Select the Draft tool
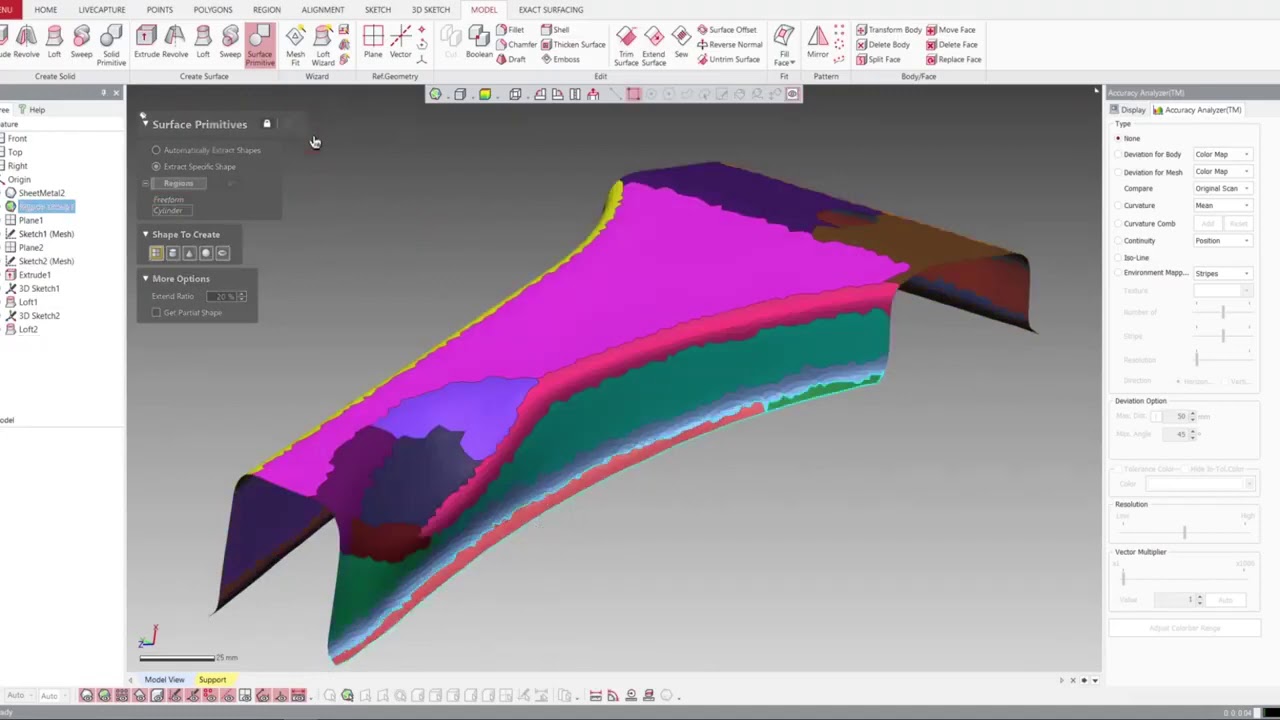Viewport: 1280px width, 720px height. pos(511,59)
